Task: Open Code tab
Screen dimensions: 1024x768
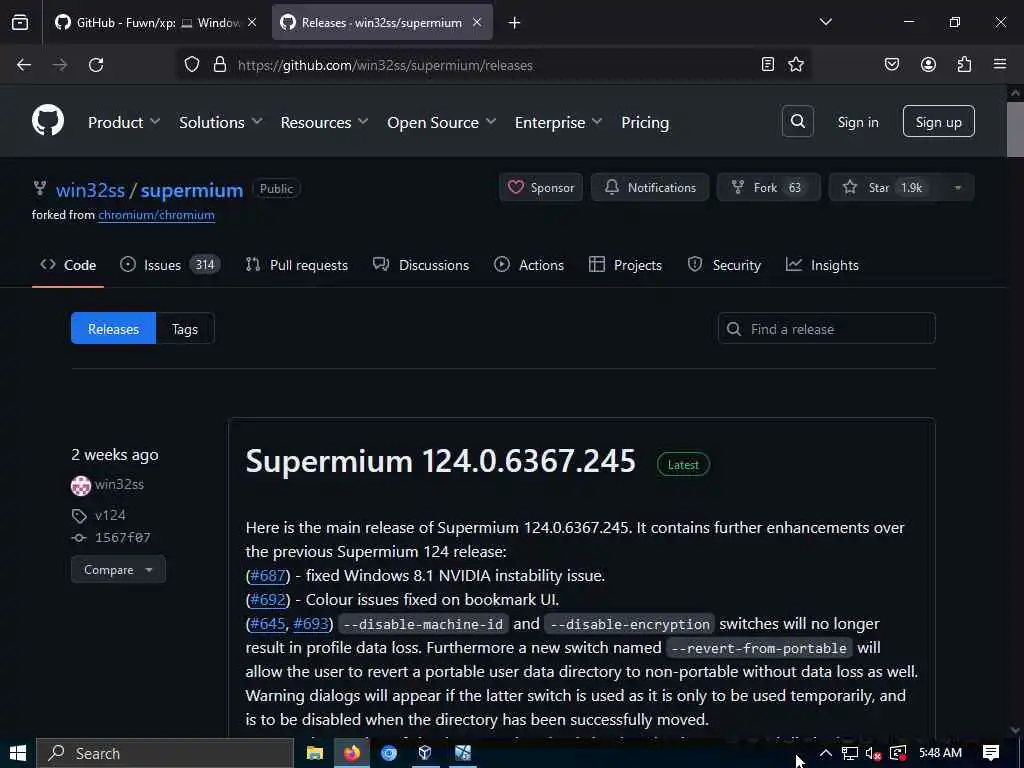Action: pos(68,265)
